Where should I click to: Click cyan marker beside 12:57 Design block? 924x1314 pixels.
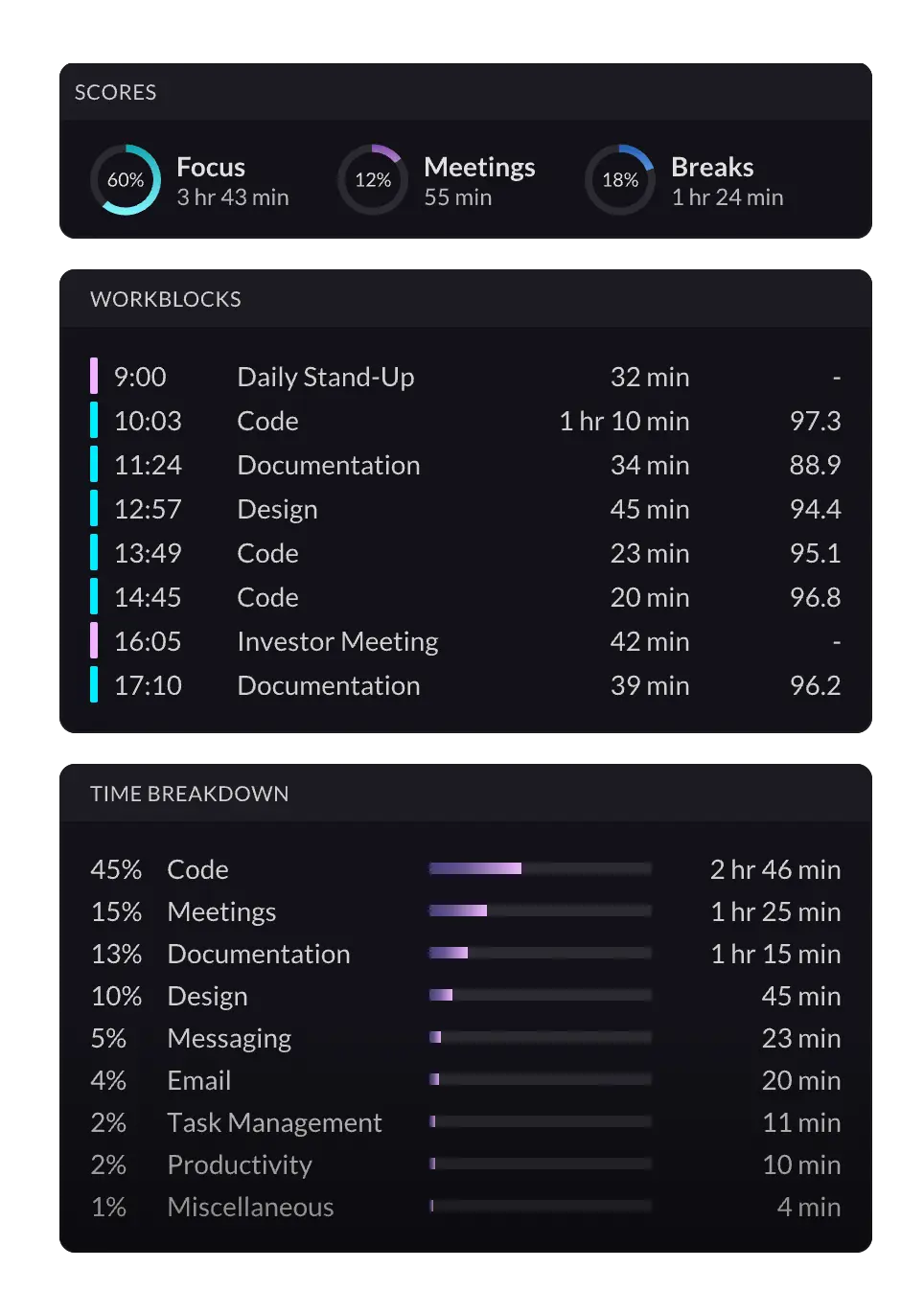click(x=94, y=509)
